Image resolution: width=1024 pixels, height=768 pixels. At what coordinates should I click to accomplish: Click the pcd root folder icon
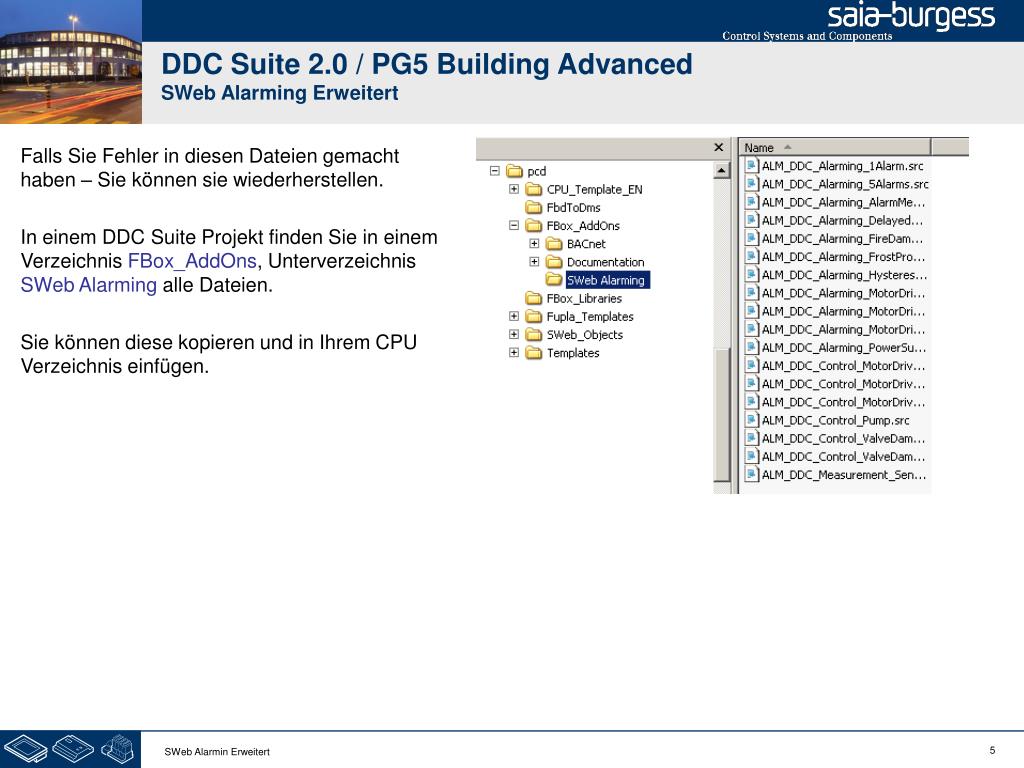[x=515, y=171]
